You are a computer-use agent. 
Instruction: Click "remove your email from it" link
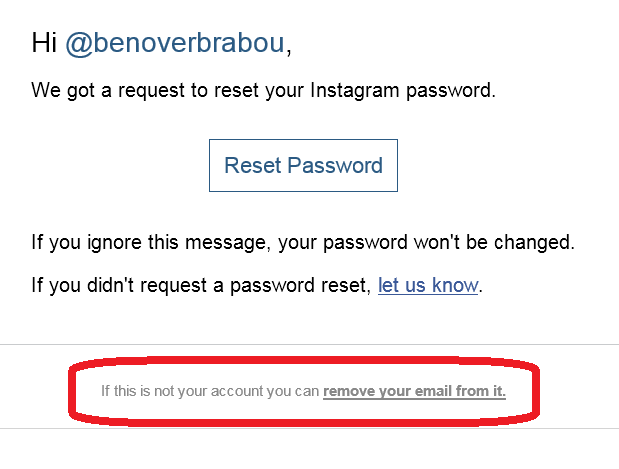coord(414,391)
